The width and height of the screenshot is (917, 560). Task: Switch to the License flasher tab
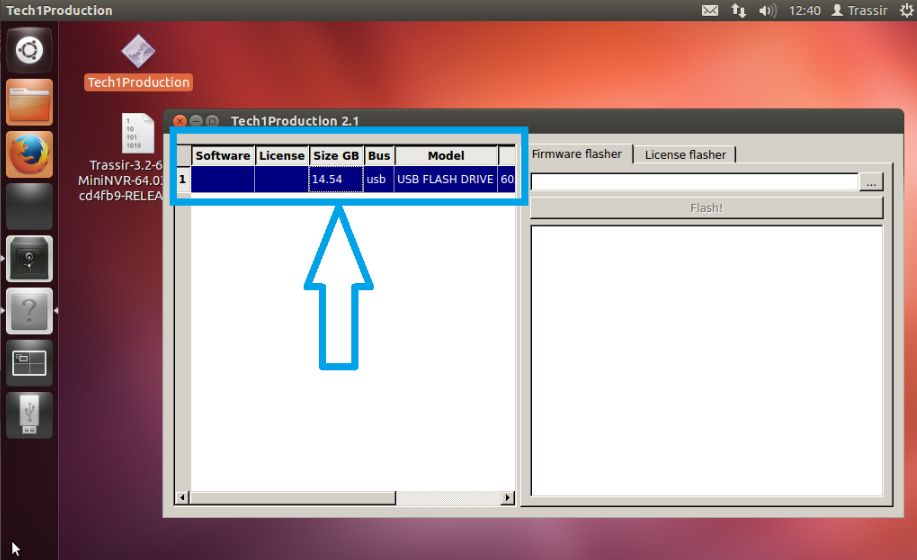point(685,154)
